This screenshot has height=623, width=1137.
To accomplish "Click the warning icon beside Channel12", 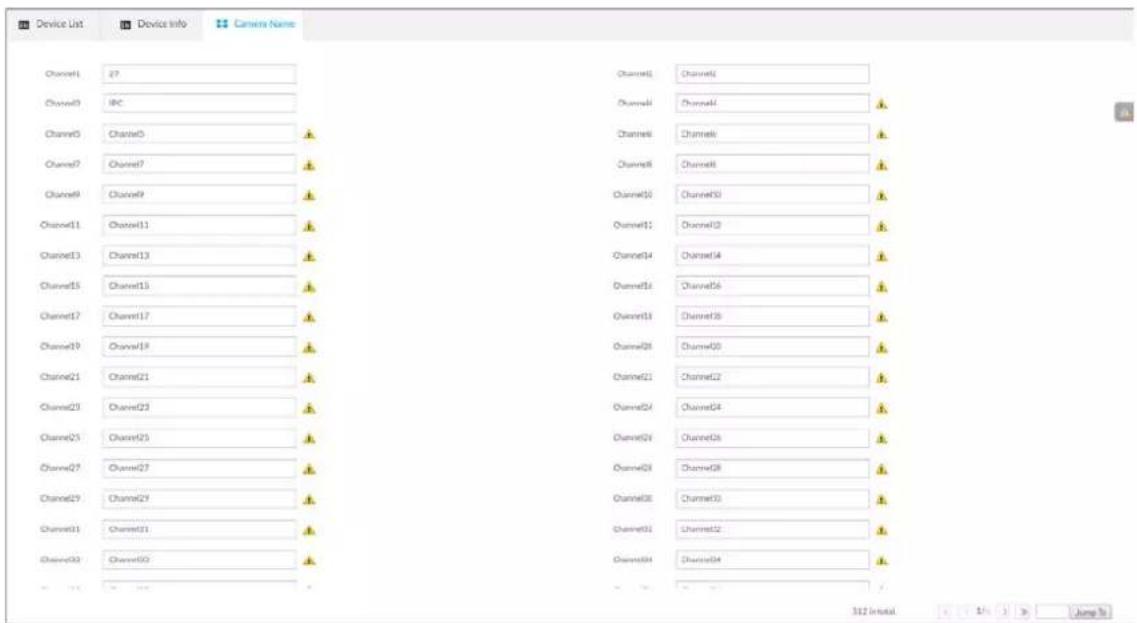I will pyautogui.click(x=882, y=226).
